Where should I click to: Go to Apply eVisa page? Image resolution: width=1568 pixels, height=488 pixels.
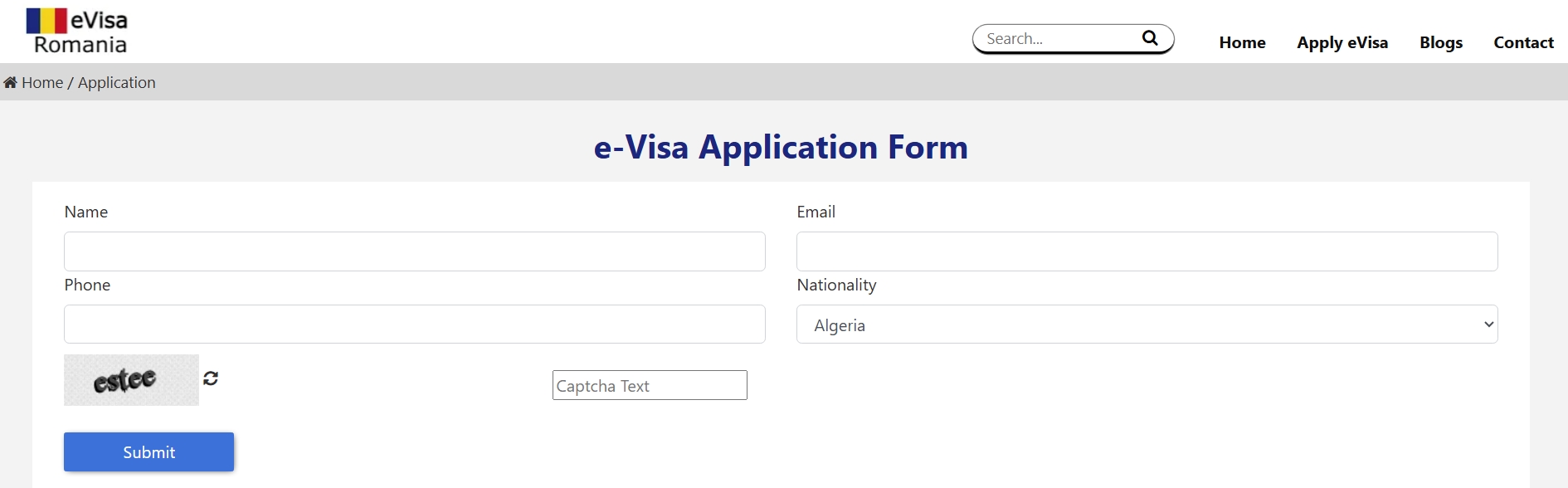1342,42
